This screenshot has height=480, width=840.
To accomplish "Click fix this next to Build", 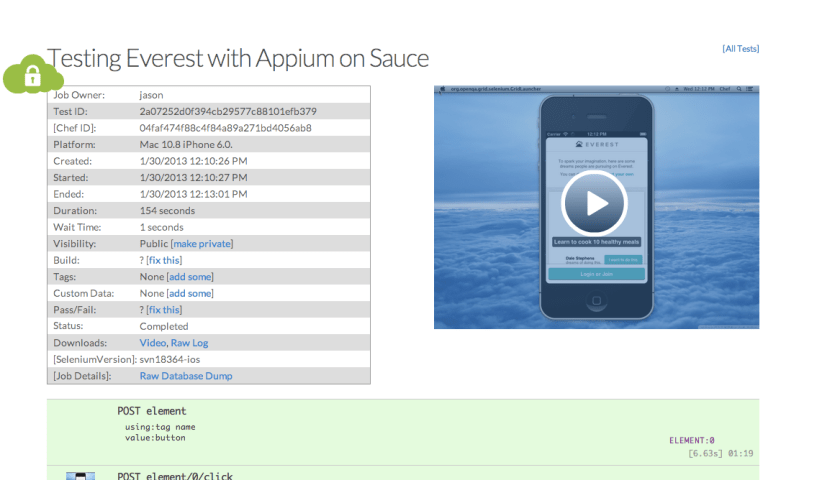I will point(164,260).
